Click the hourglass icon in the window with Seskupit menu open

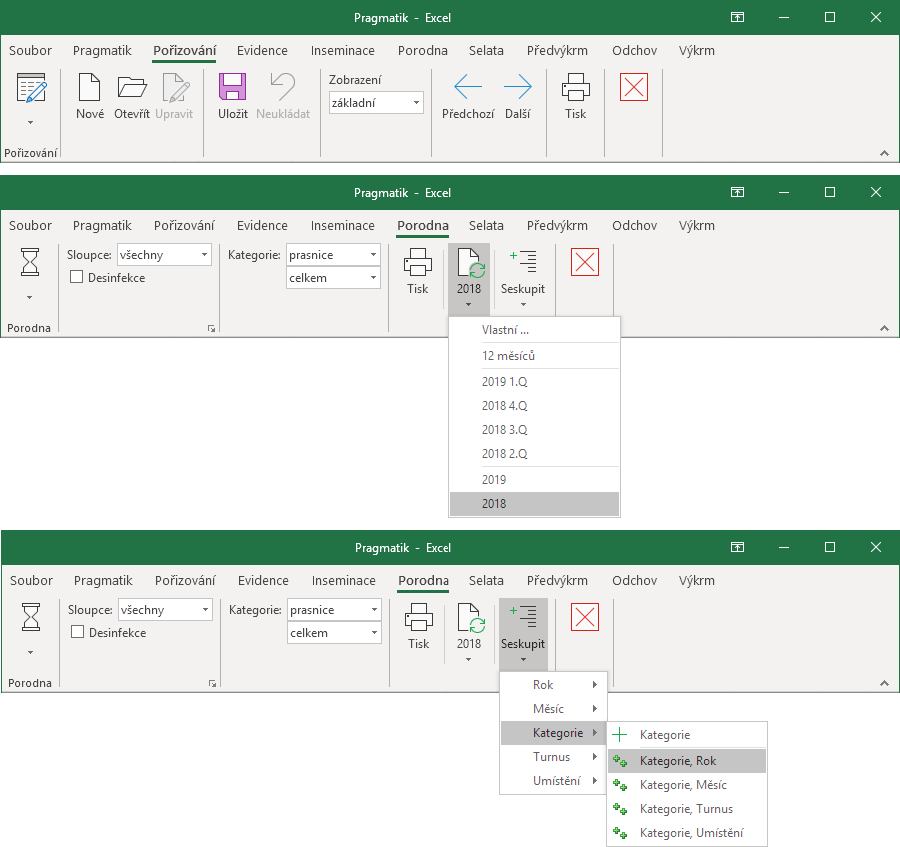coord(31,617)
